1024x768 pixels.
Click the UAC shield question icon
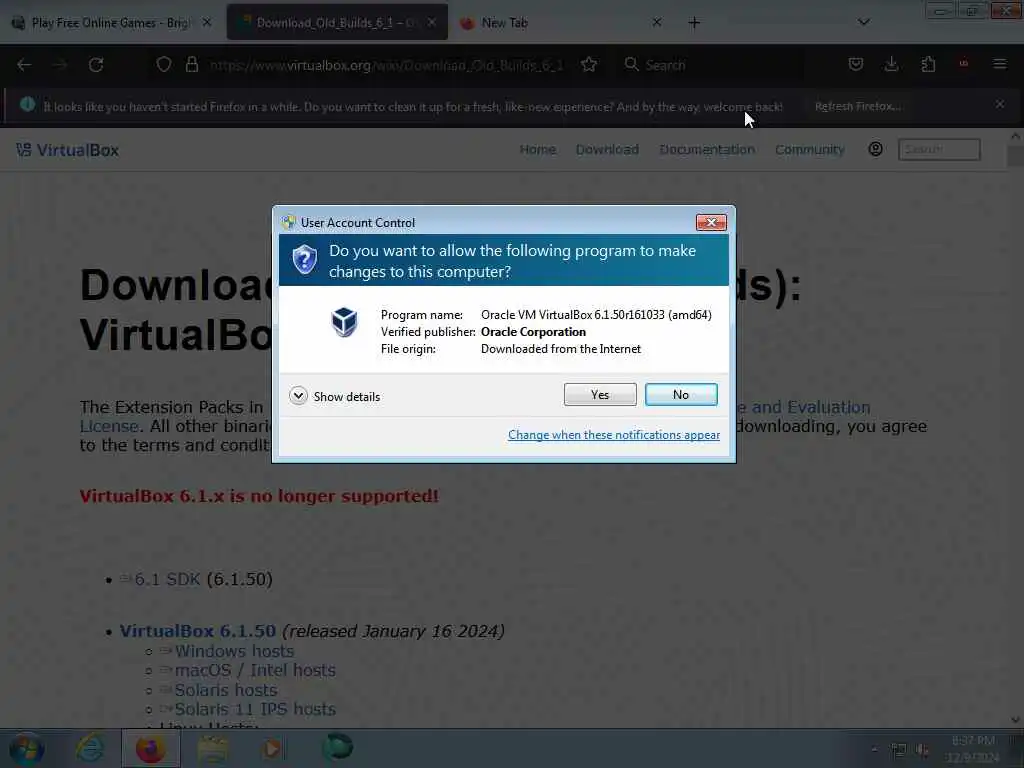point(304,260)
